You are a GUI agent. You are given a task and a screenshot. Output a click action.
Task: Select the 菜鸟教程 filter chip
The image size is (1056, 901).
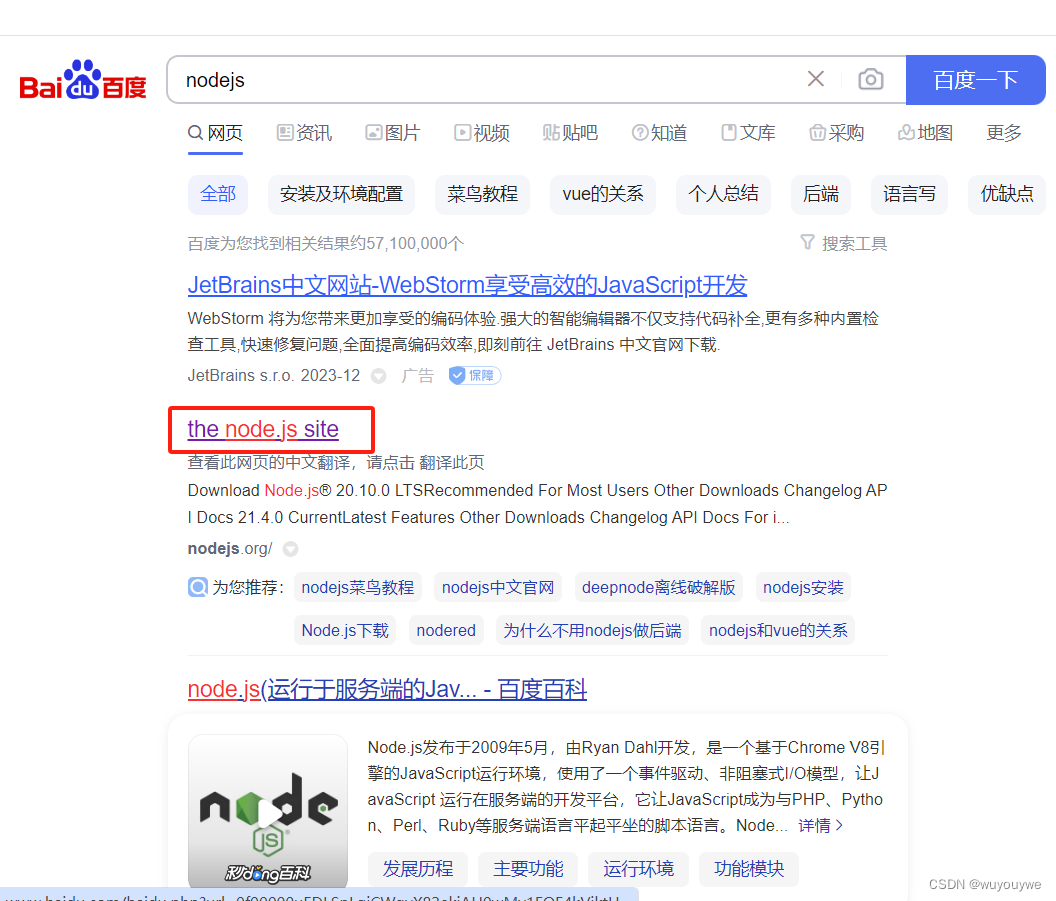point(482,195)
